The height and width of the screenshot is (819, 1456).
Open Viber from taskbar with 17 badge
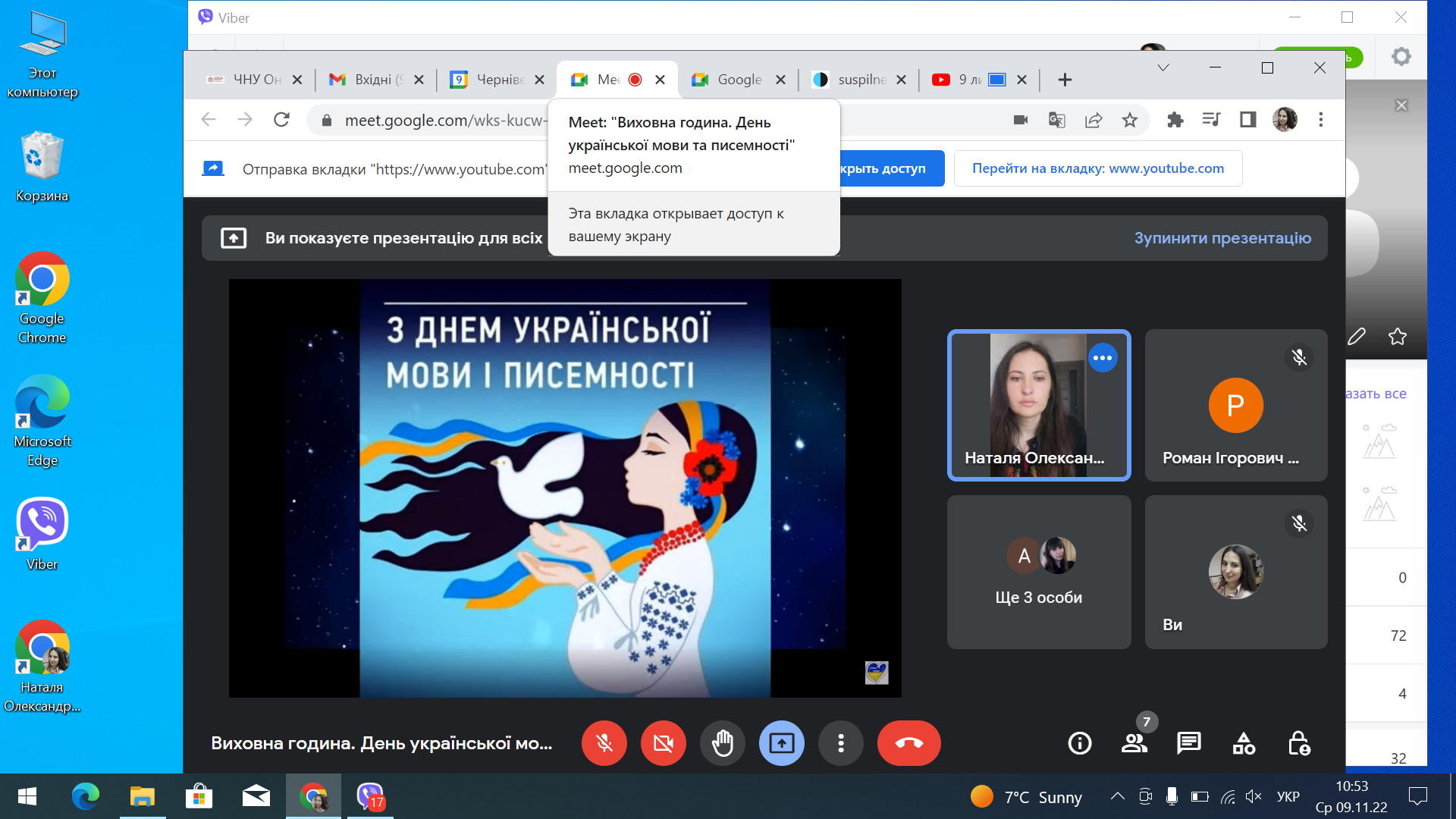point(370,796)
